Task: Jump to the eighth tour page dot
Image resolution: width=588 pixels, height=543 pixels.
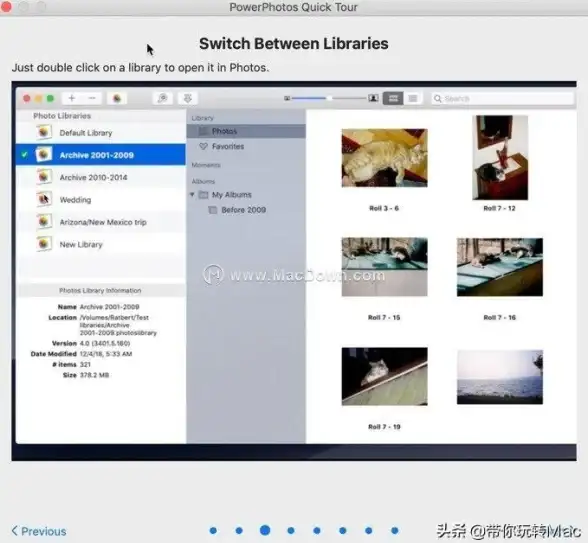Action: [x=394, y=530]
